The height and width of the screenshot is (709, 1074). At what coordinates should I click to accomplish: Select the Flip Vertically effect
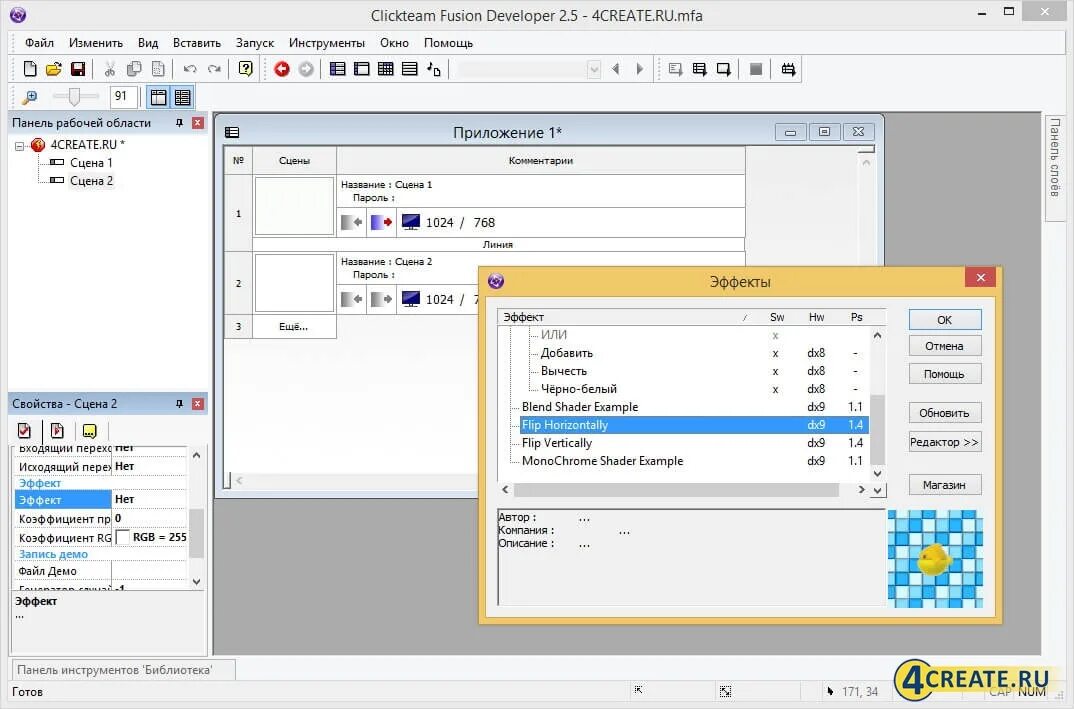[x=557, y=443]
